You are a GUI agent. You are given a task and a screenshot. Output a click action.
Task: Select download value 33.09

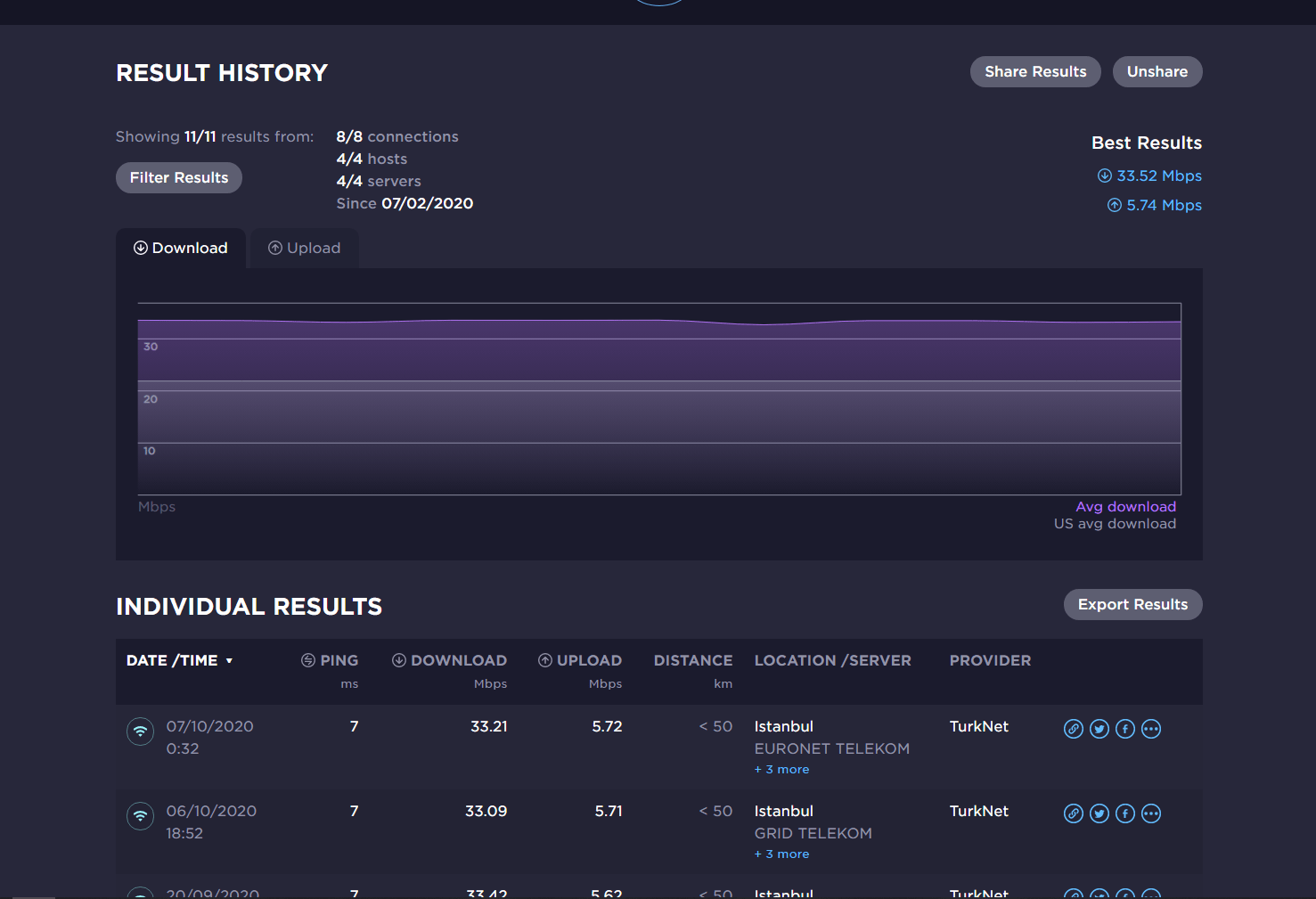[x=486, y=811]
